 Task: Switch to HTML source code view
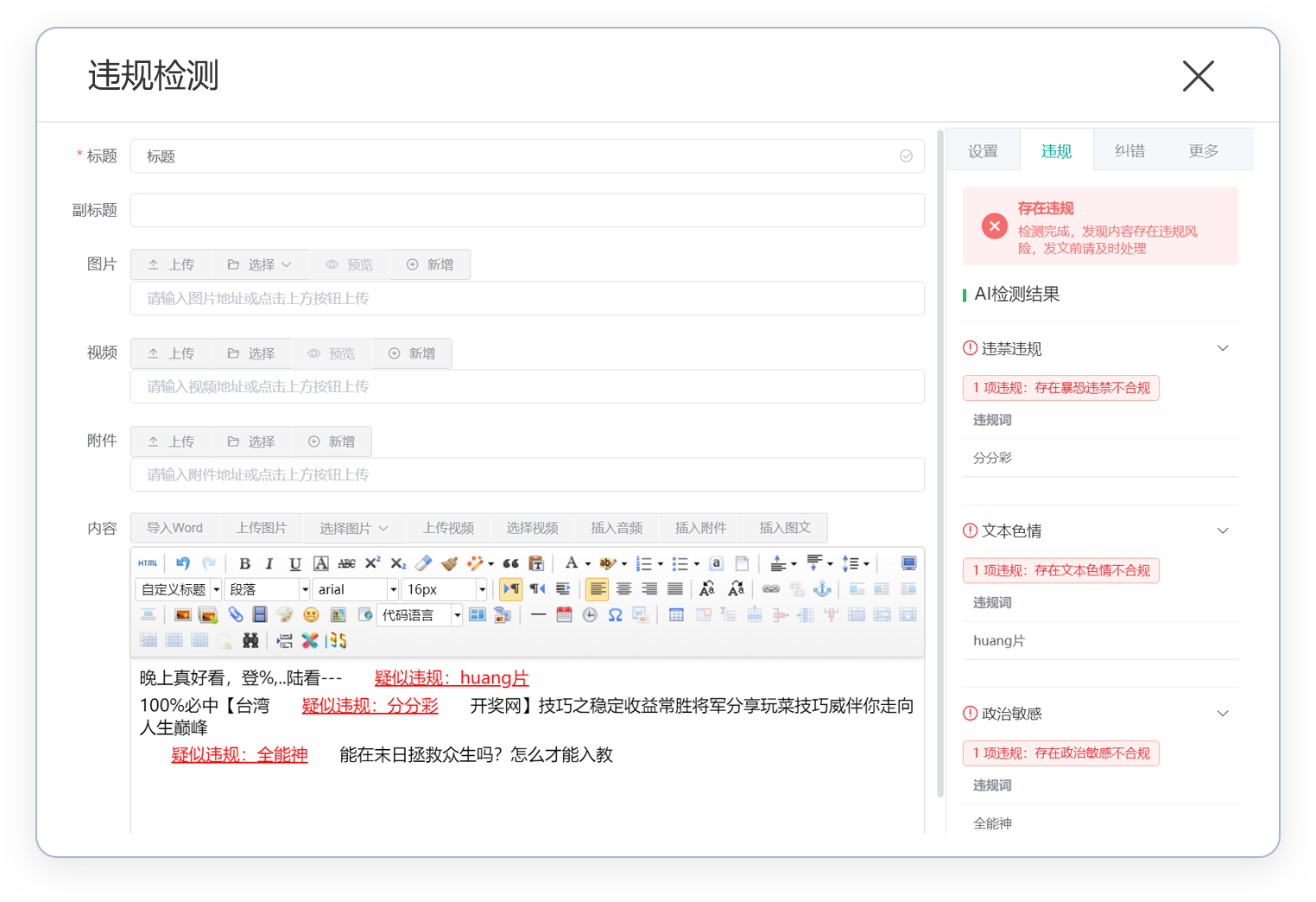click(x=148, y=563)
